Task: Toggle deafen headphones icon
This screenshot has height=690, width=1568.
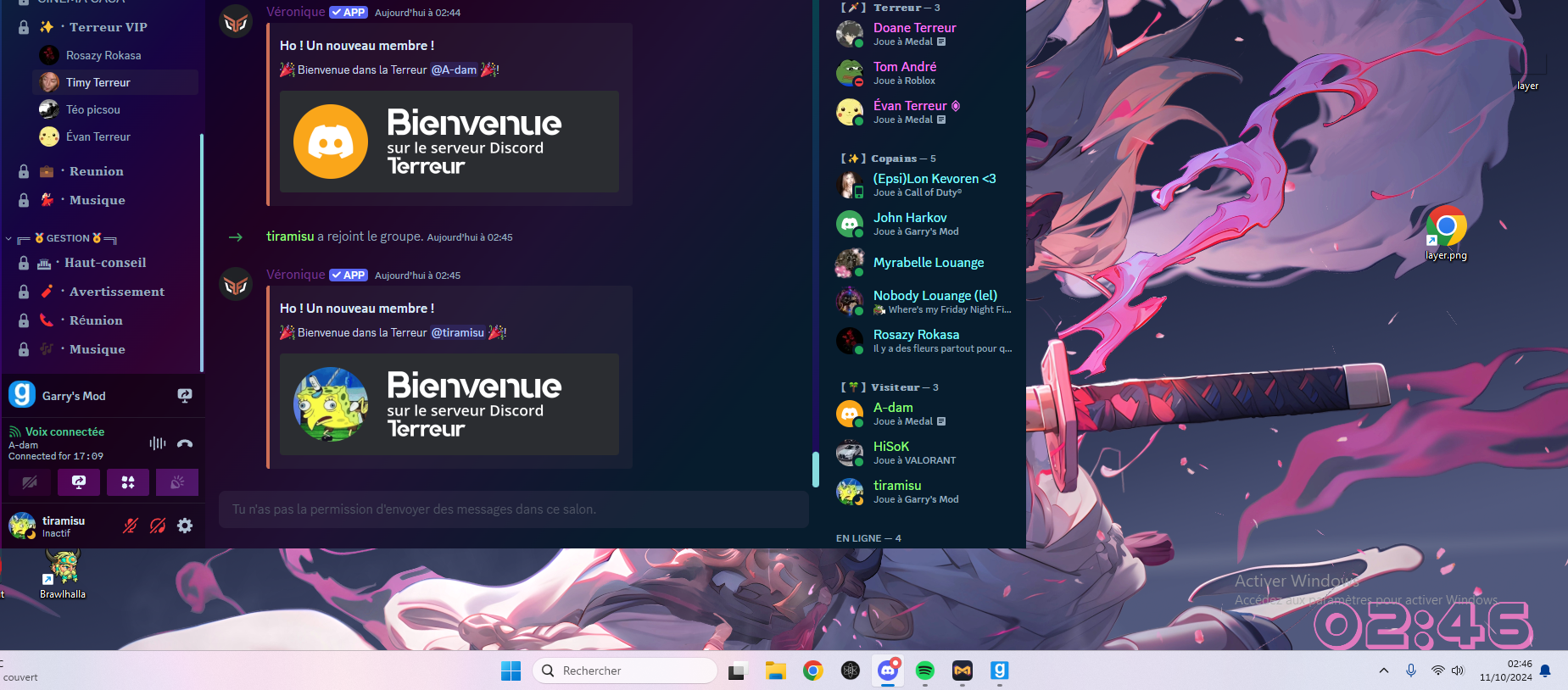Action: [158, 526]
